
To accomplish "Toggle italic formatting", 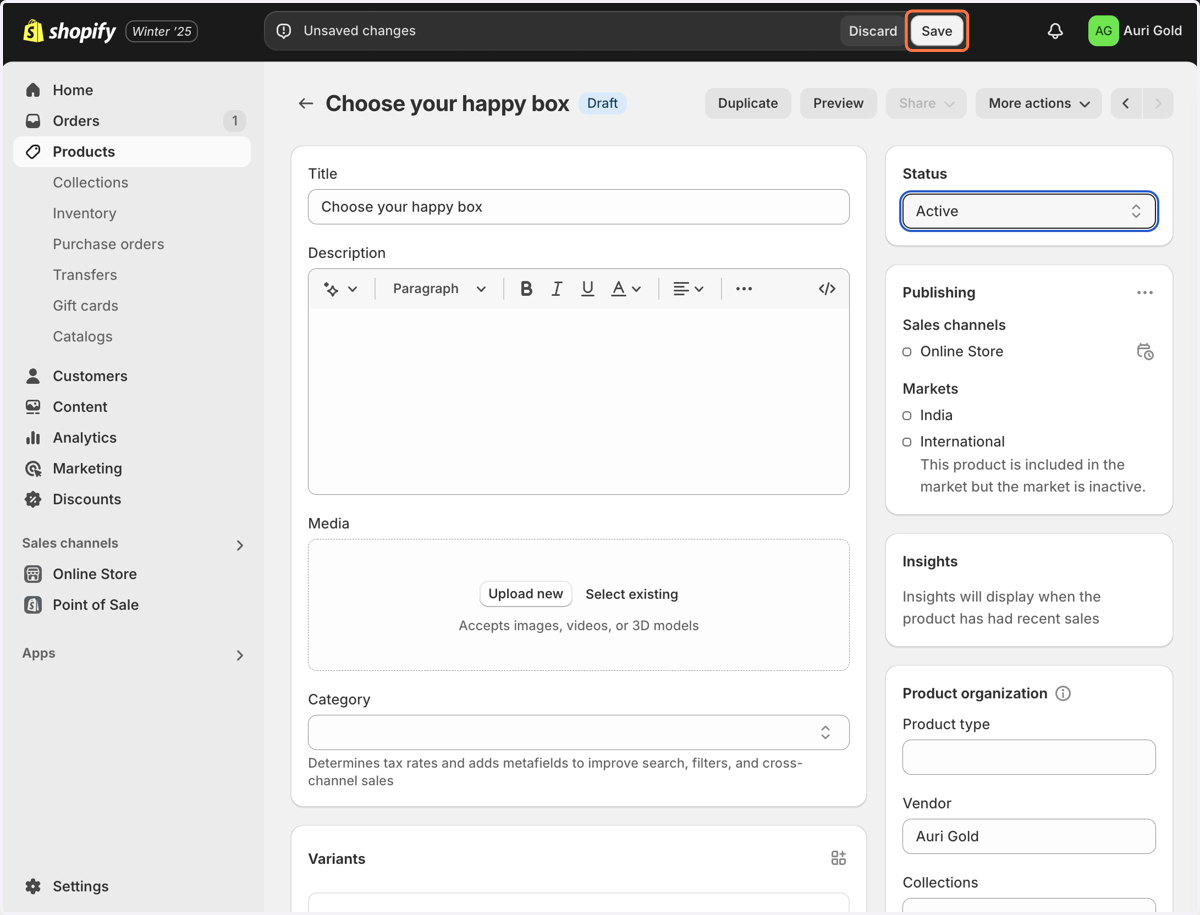I will tap(557, 289).
